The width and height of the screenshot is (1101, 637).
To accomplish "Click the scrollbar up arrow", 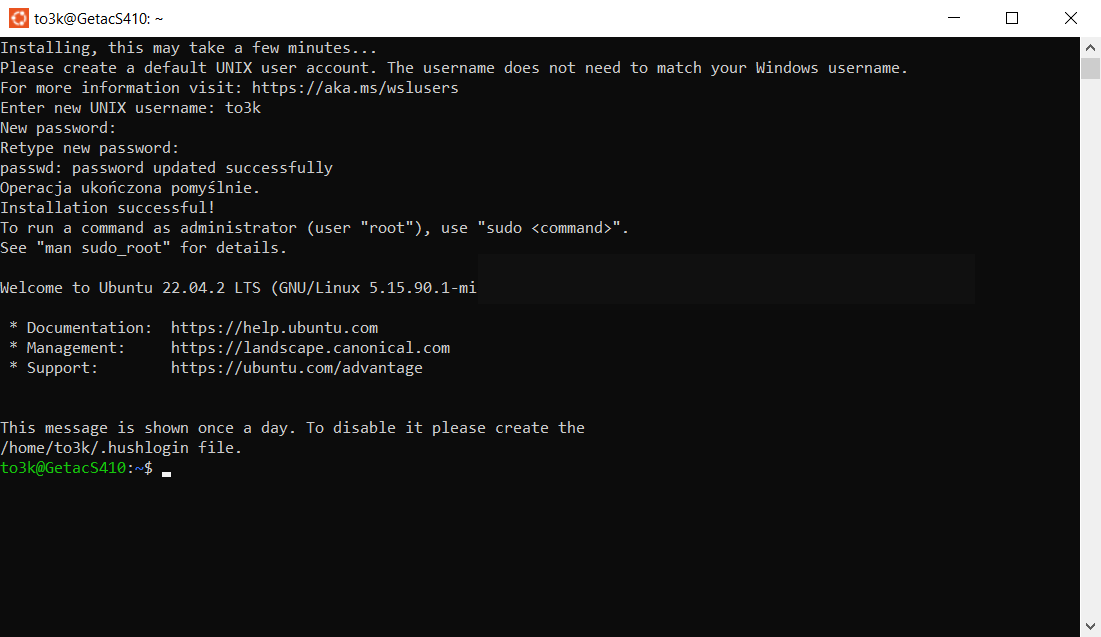I will [x=1090, y=47].
